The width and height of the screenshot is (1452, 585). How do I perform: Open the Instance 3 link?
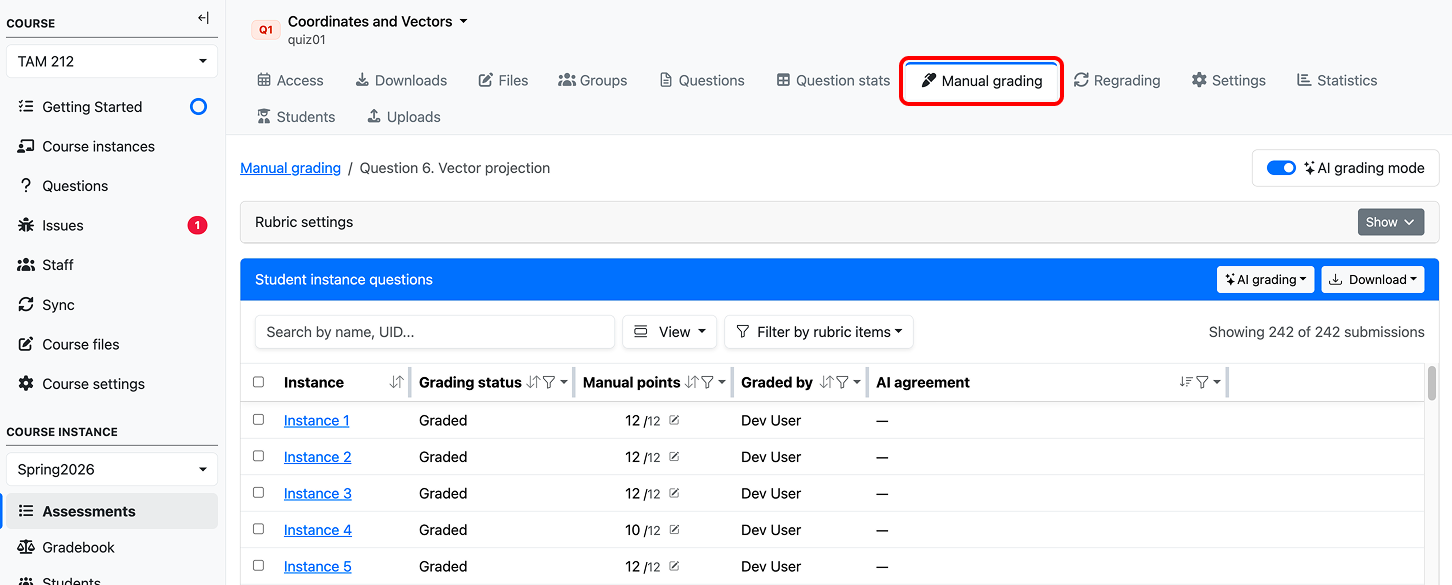318,493
